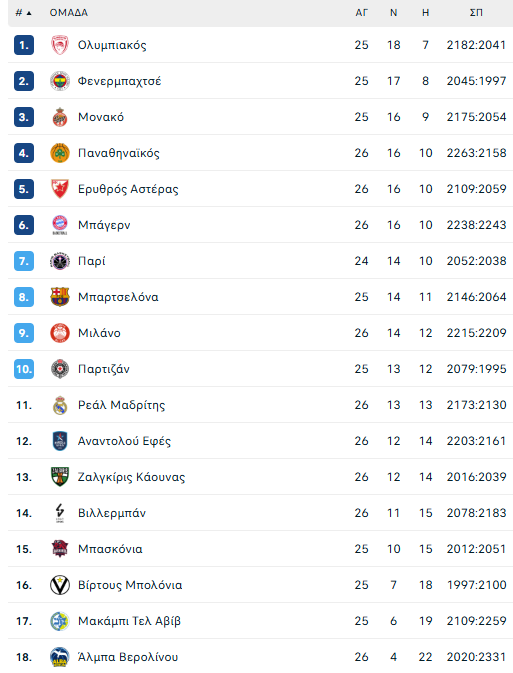The width and height of the screenshot is (513, 673).
Task: Click the blue position badge 1.
Action: [x=24, y=45]
